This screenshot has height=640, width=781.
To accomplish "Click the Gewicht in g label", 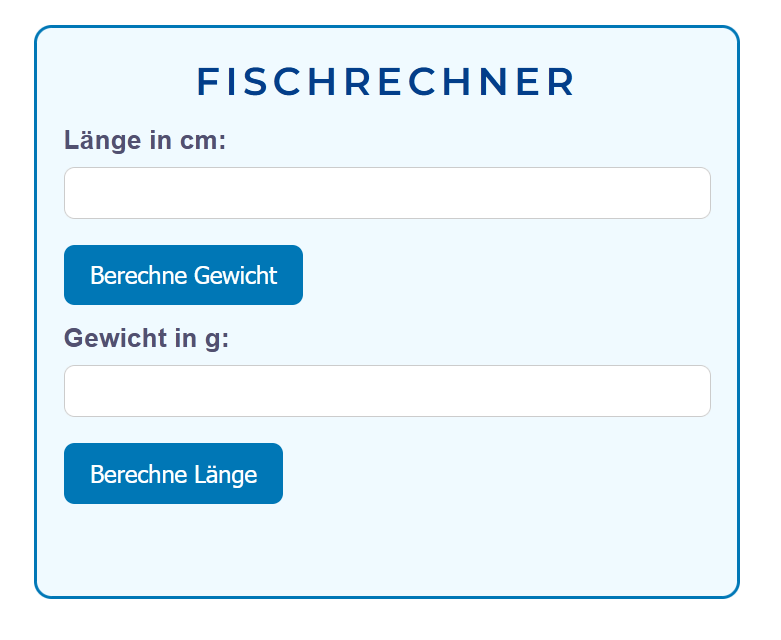I will coord(146,338).
